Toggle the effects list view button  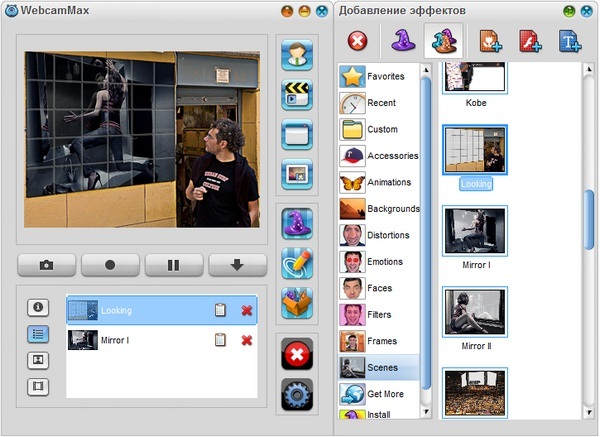38,334
